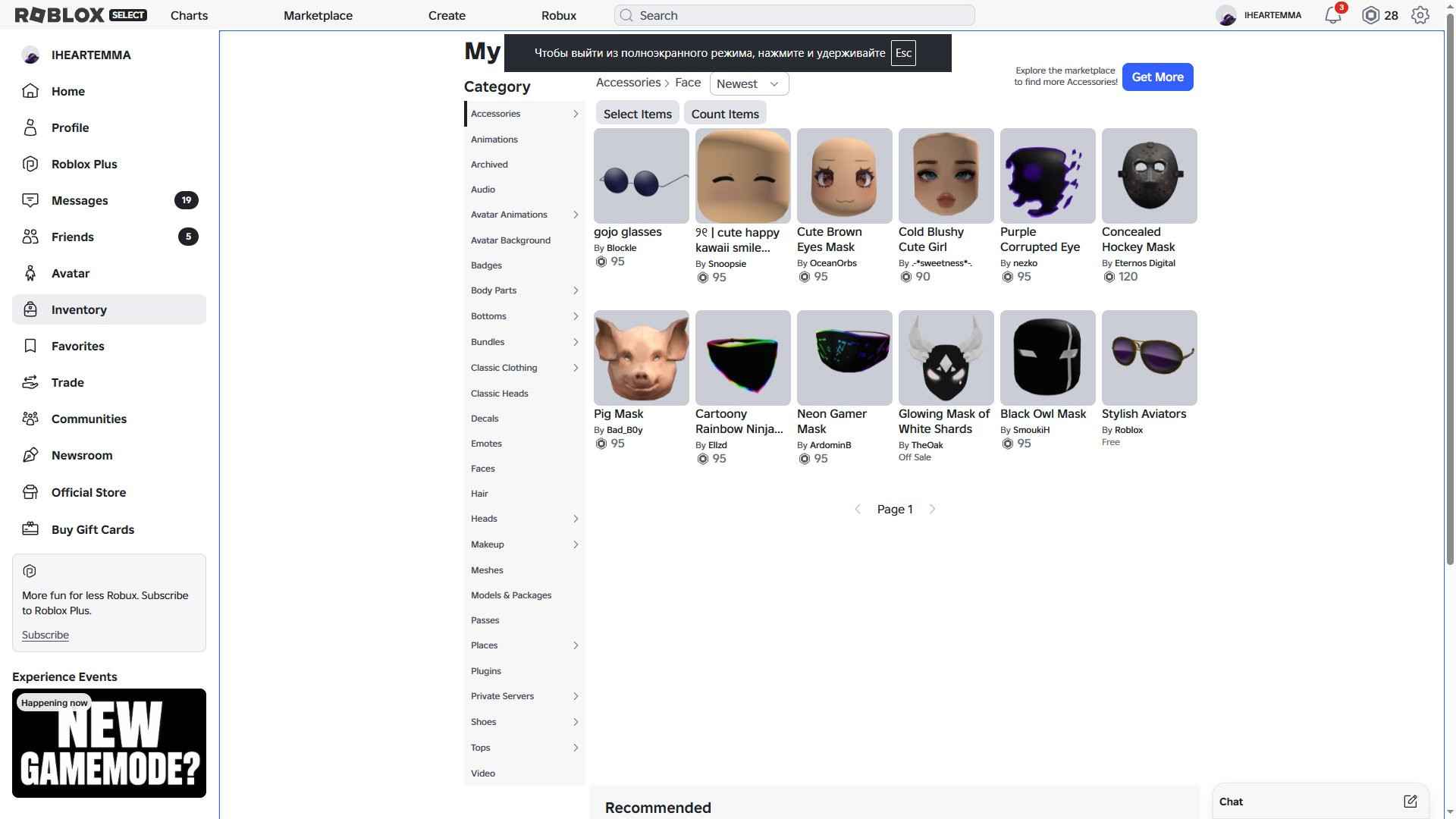Expand the Accessories category

[576, 114]
